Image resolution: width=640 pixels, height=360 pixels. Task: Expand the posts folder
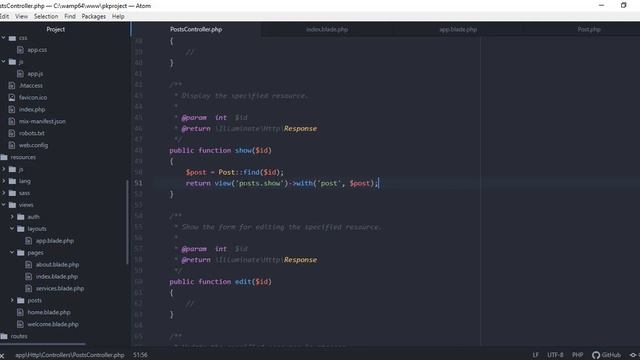coord(12,300)
